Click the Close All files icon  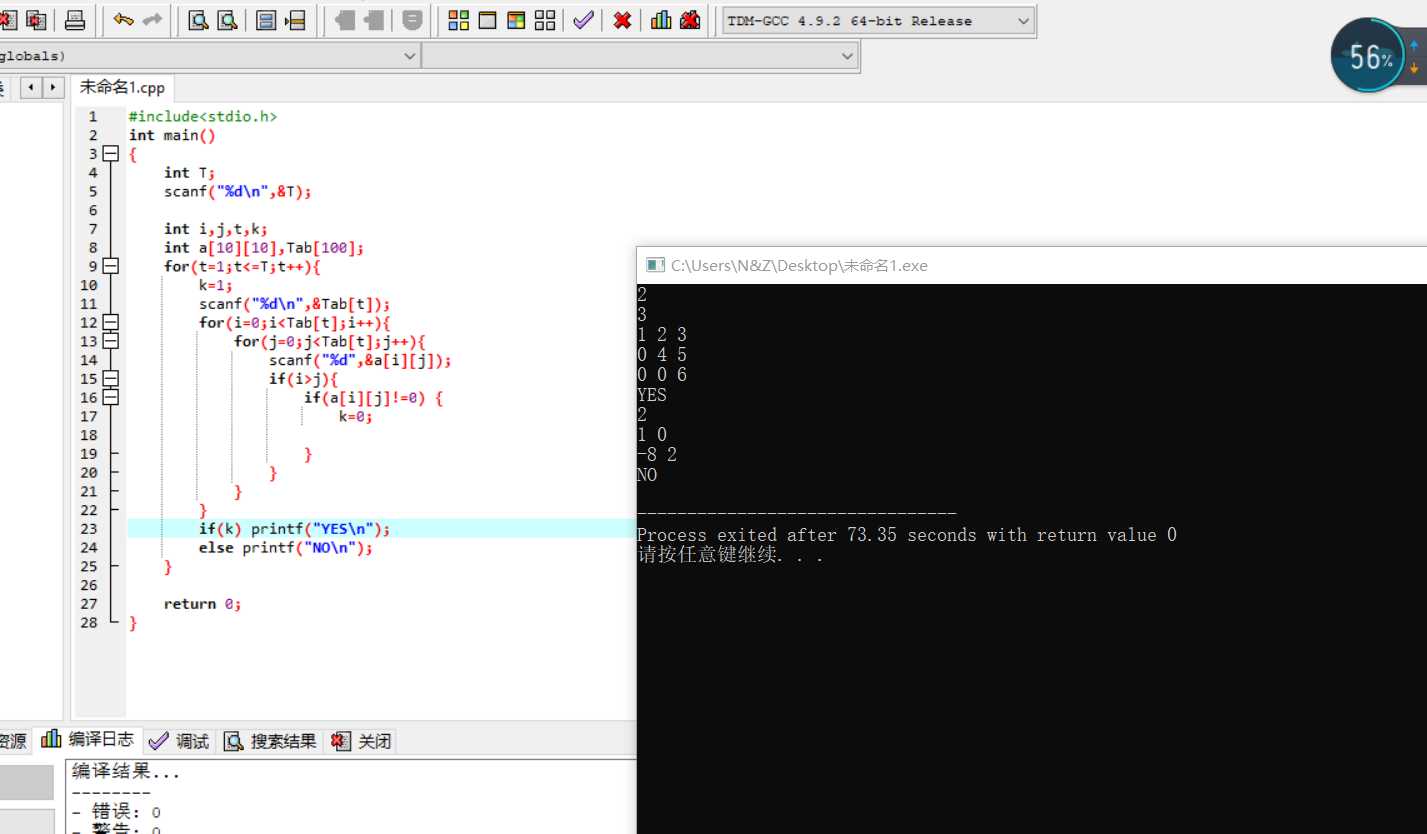tap(37, 20)
